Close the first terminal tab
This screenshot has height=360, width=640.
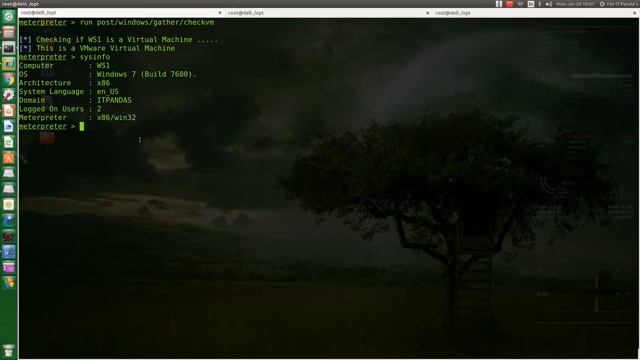click(x=220, y=13)
